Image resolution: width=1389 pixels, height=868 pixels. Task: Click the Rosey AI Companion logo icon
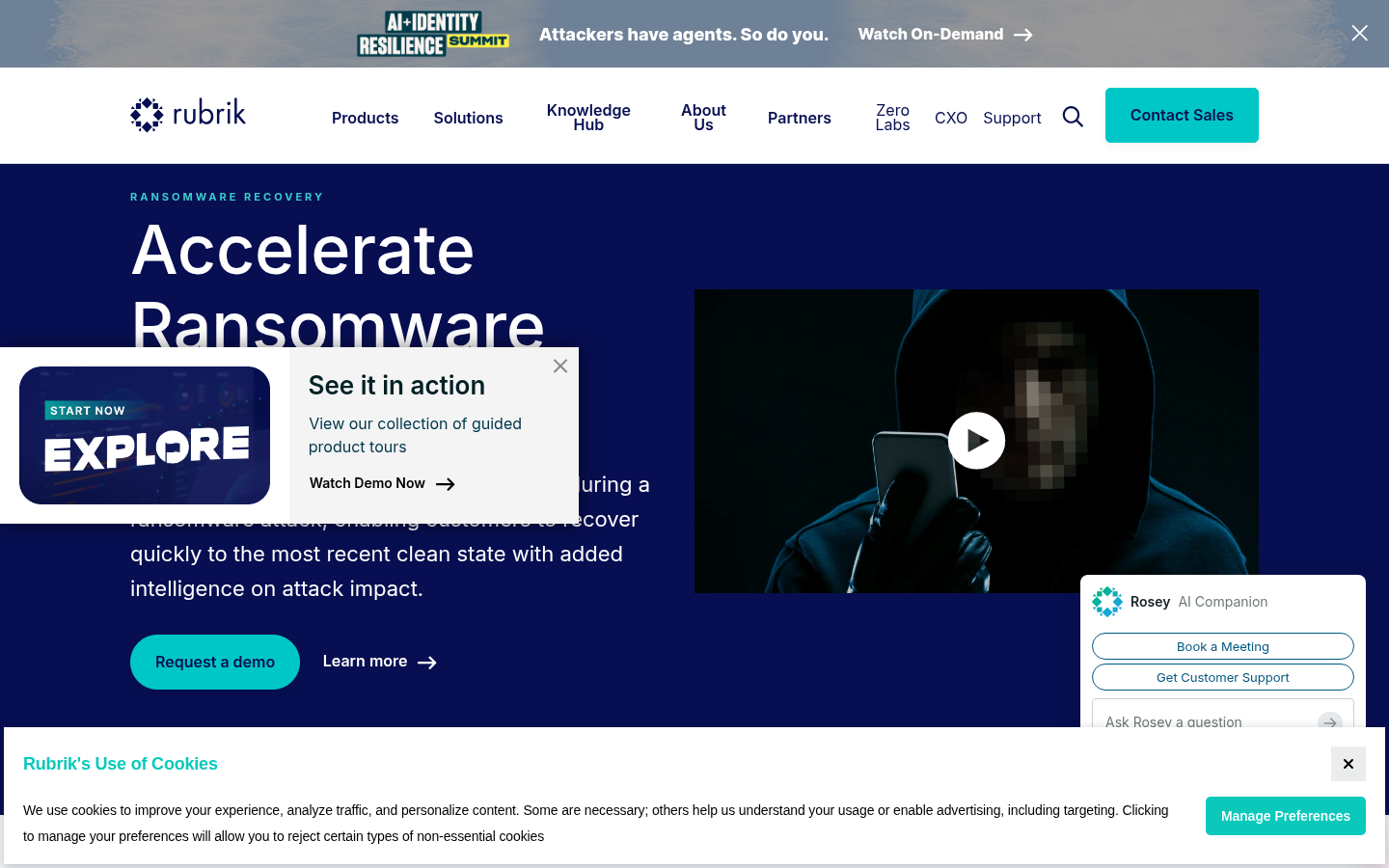[1107, 602]
